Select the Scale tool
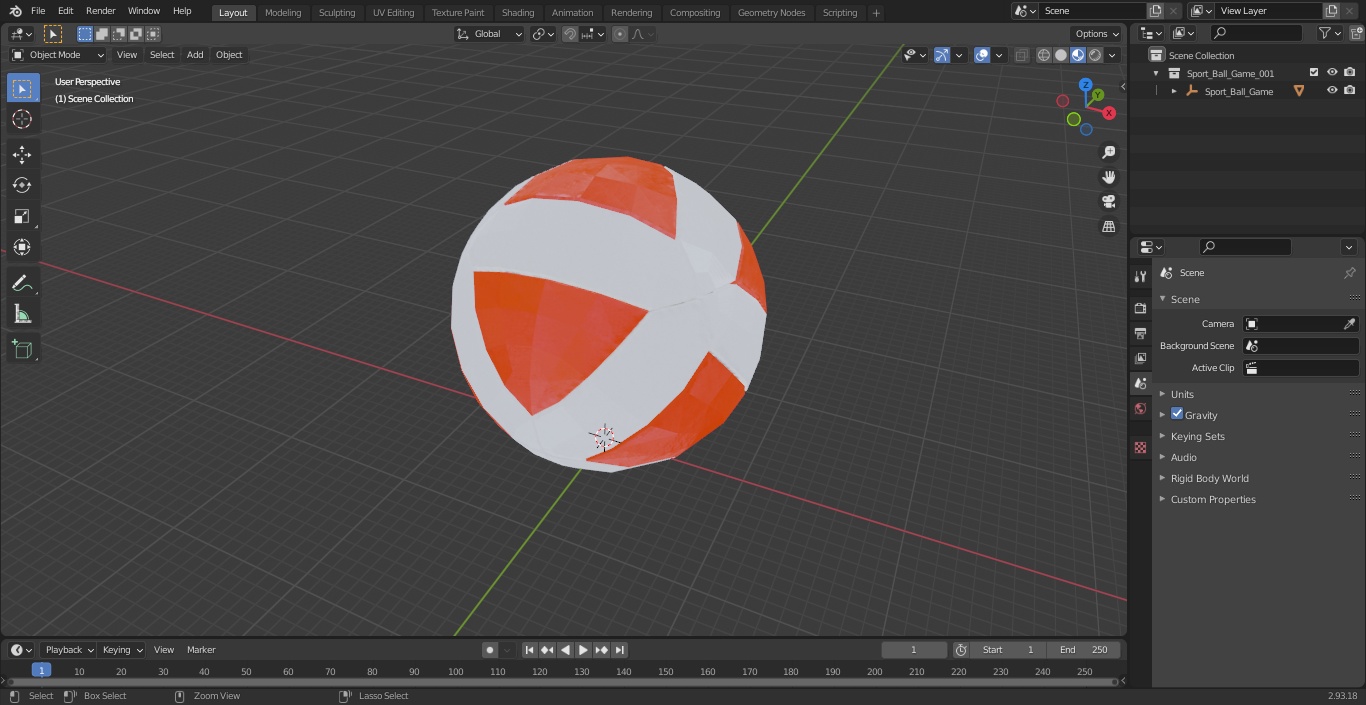The image size is (1366, 705). (x=22, y=216)
